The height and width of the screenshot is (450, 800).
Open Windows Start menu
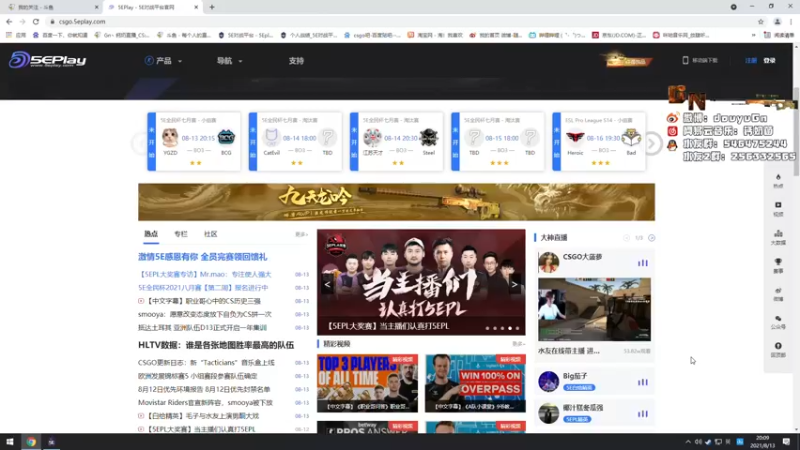pyautogui.click(x=10, y=442)
